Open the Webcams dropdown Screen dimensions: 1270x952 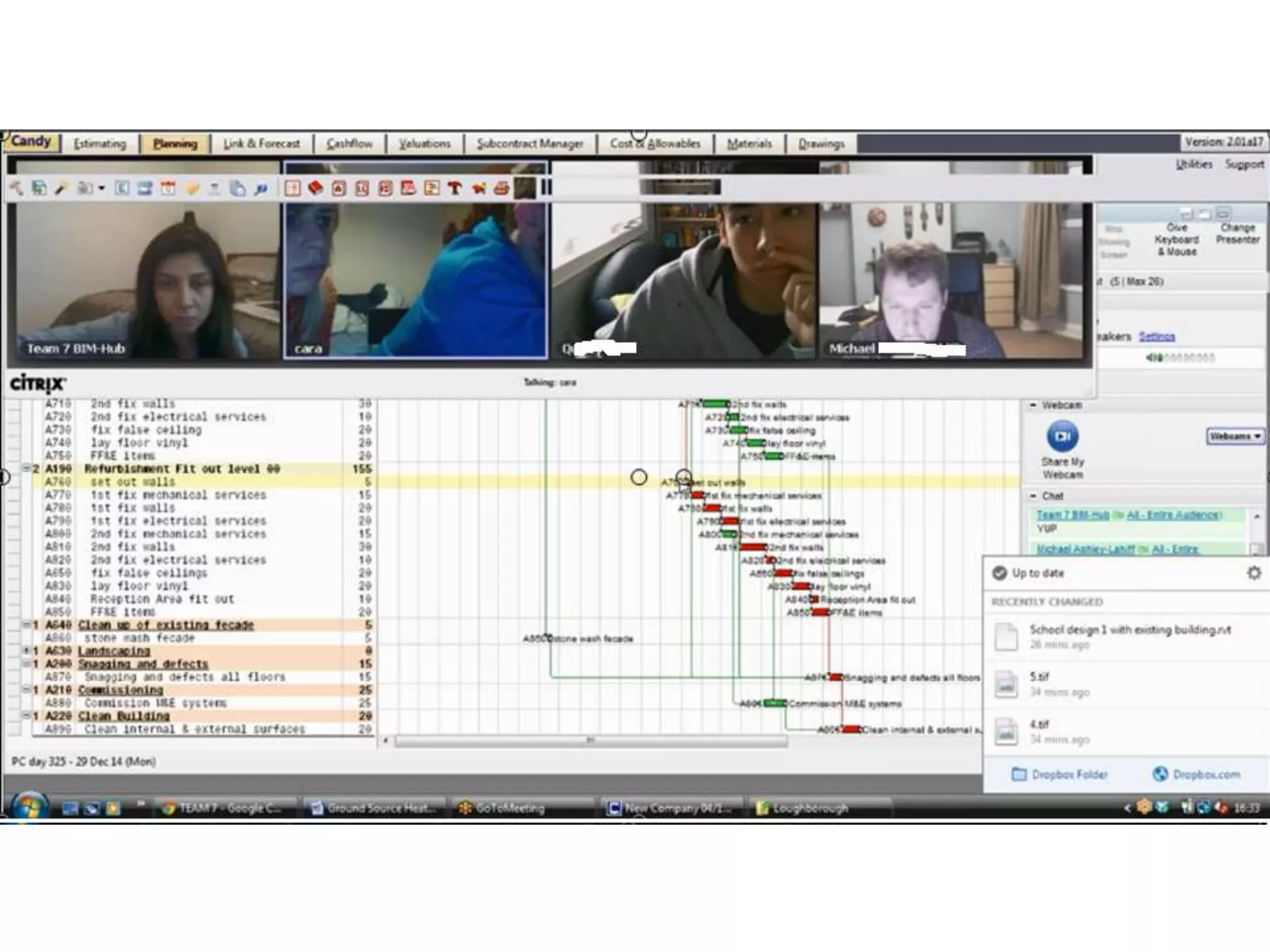[x=1235, y=436]
